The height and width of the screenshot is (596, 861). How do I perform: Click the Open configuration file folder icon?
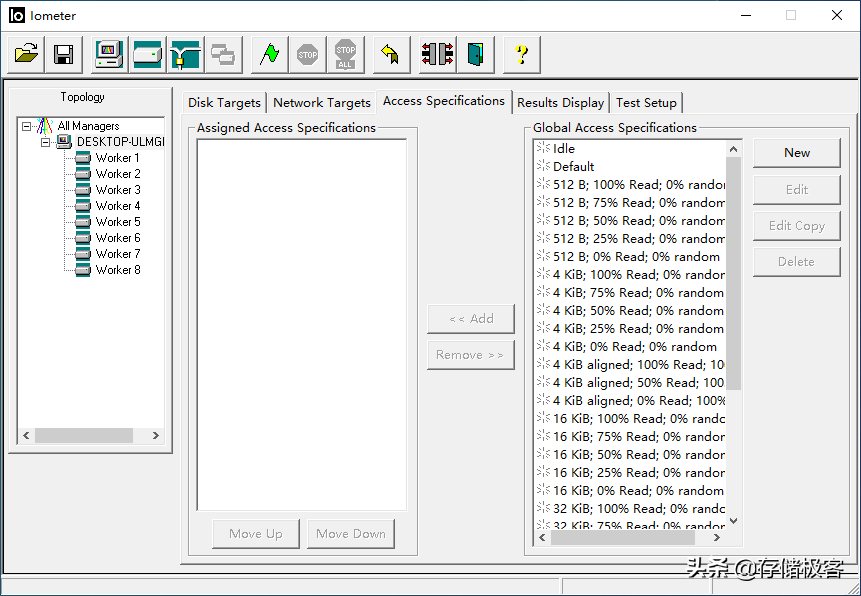pyautogui.click(x=26, y=55)
